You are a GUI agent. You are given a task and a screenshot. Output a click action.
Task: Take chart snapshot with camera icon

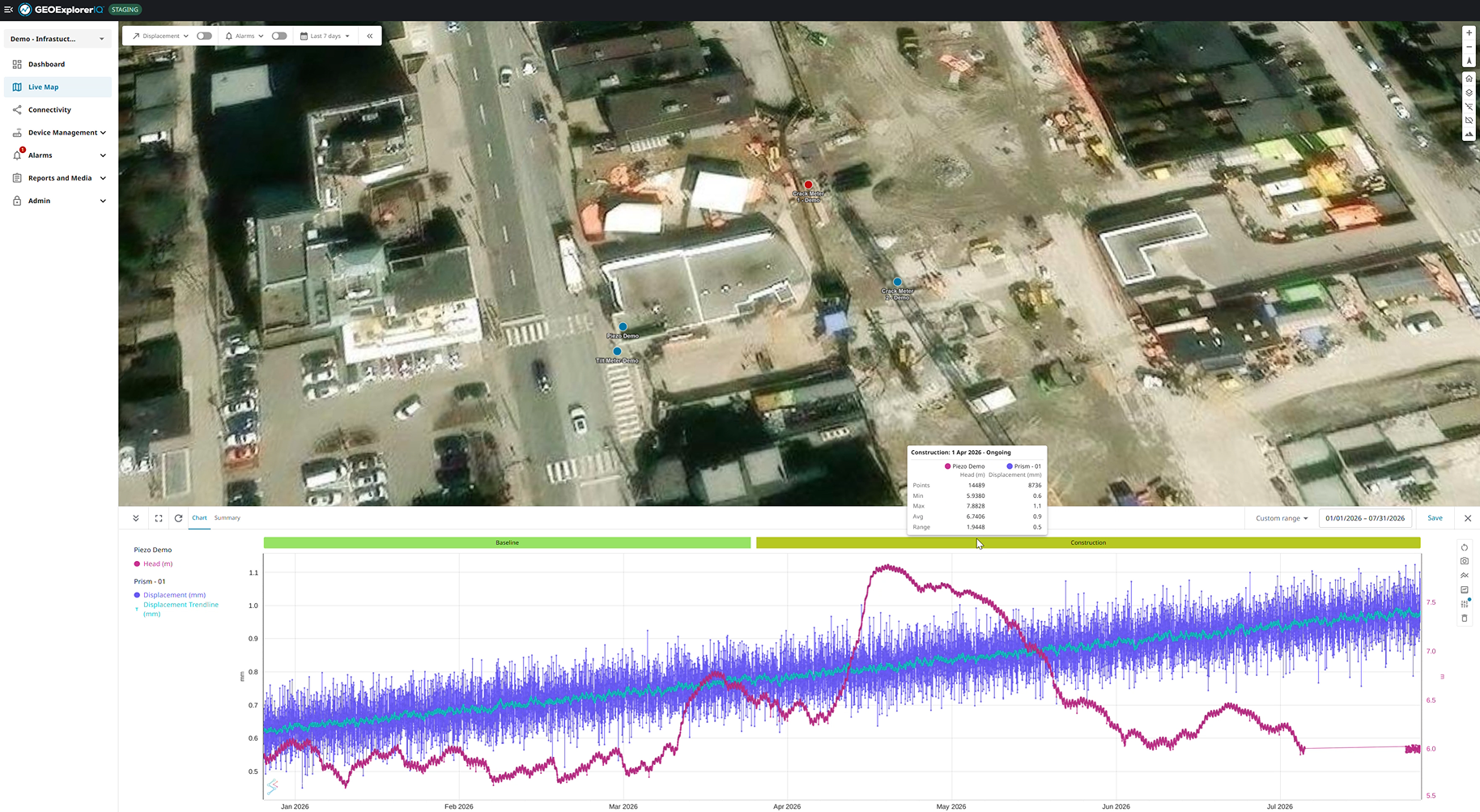(1464, 561)
